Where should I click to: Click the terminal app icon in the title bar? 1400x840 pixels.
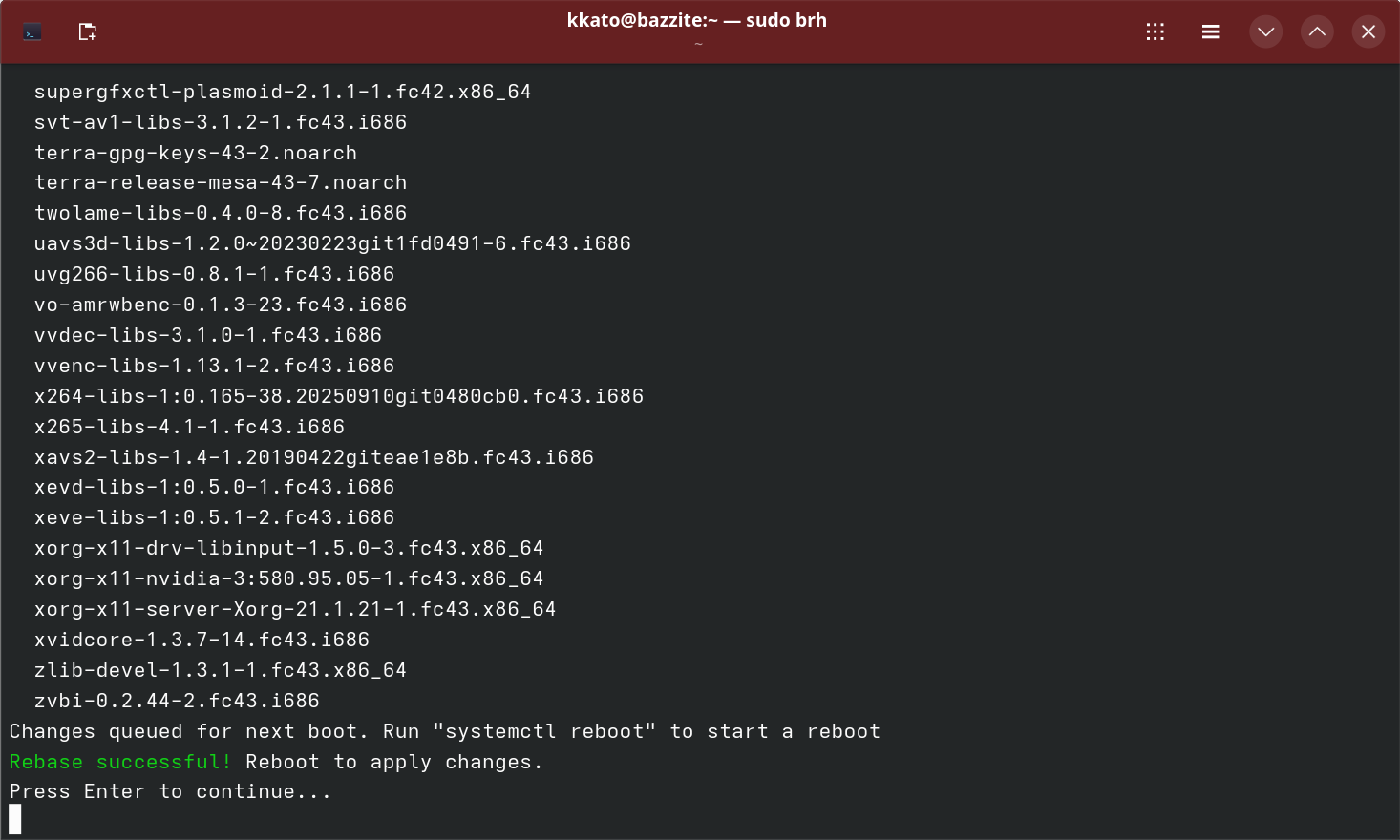[32, 31]
